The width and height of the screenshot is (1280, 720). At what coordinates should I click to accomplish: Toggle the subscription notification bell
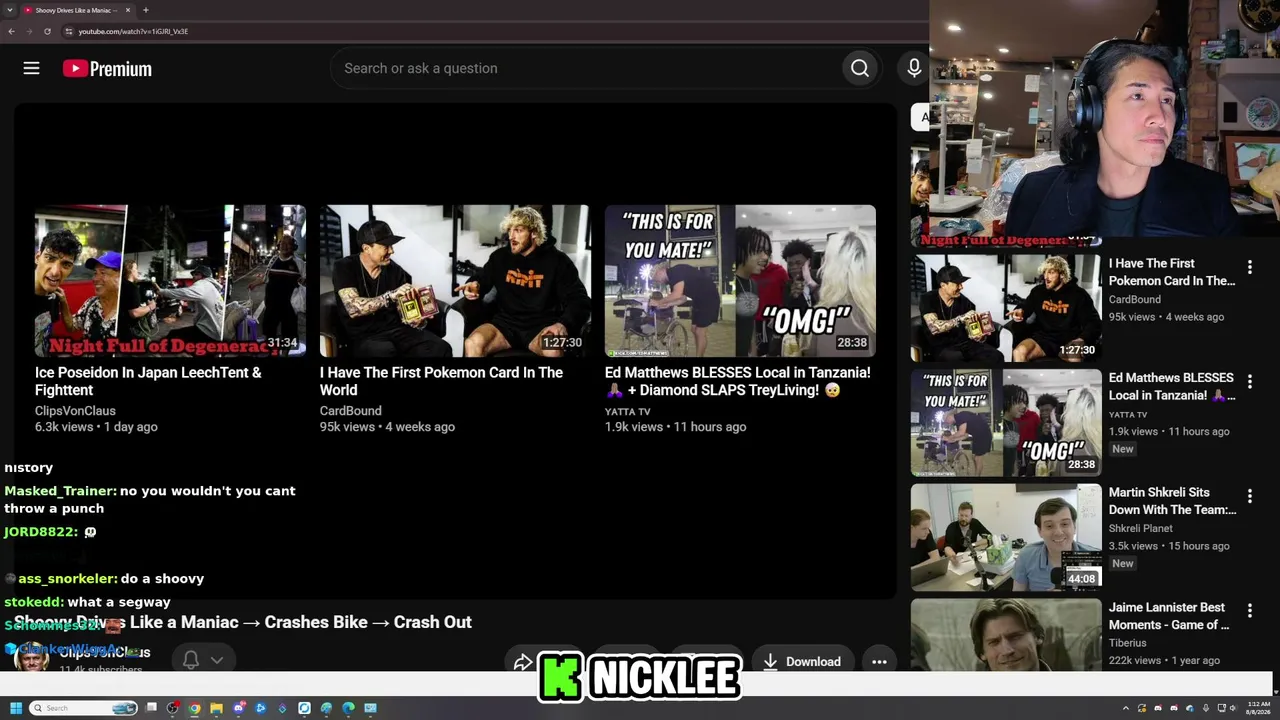191,659
